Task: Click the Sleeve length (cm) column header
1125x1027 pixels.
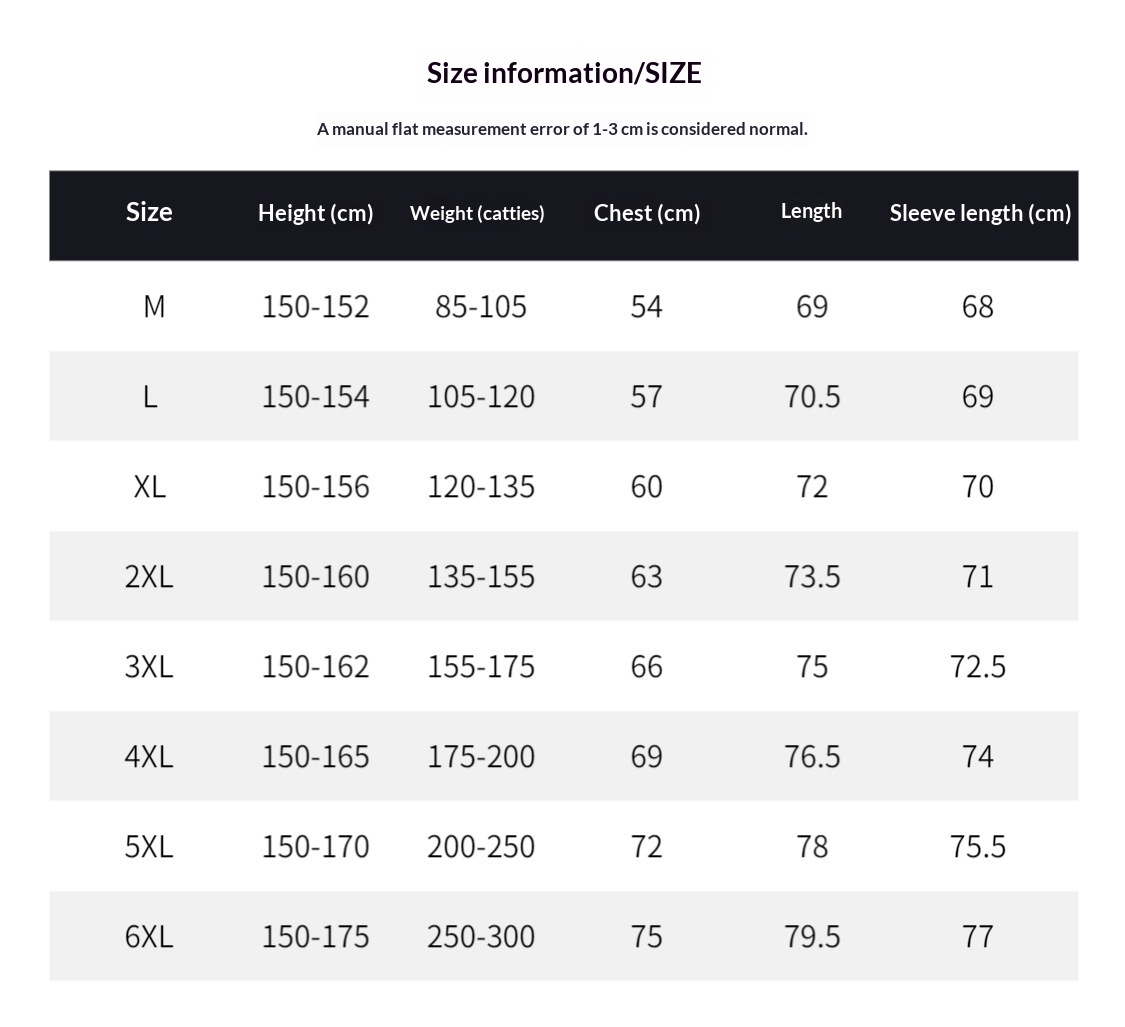Action: coord(980,213)
